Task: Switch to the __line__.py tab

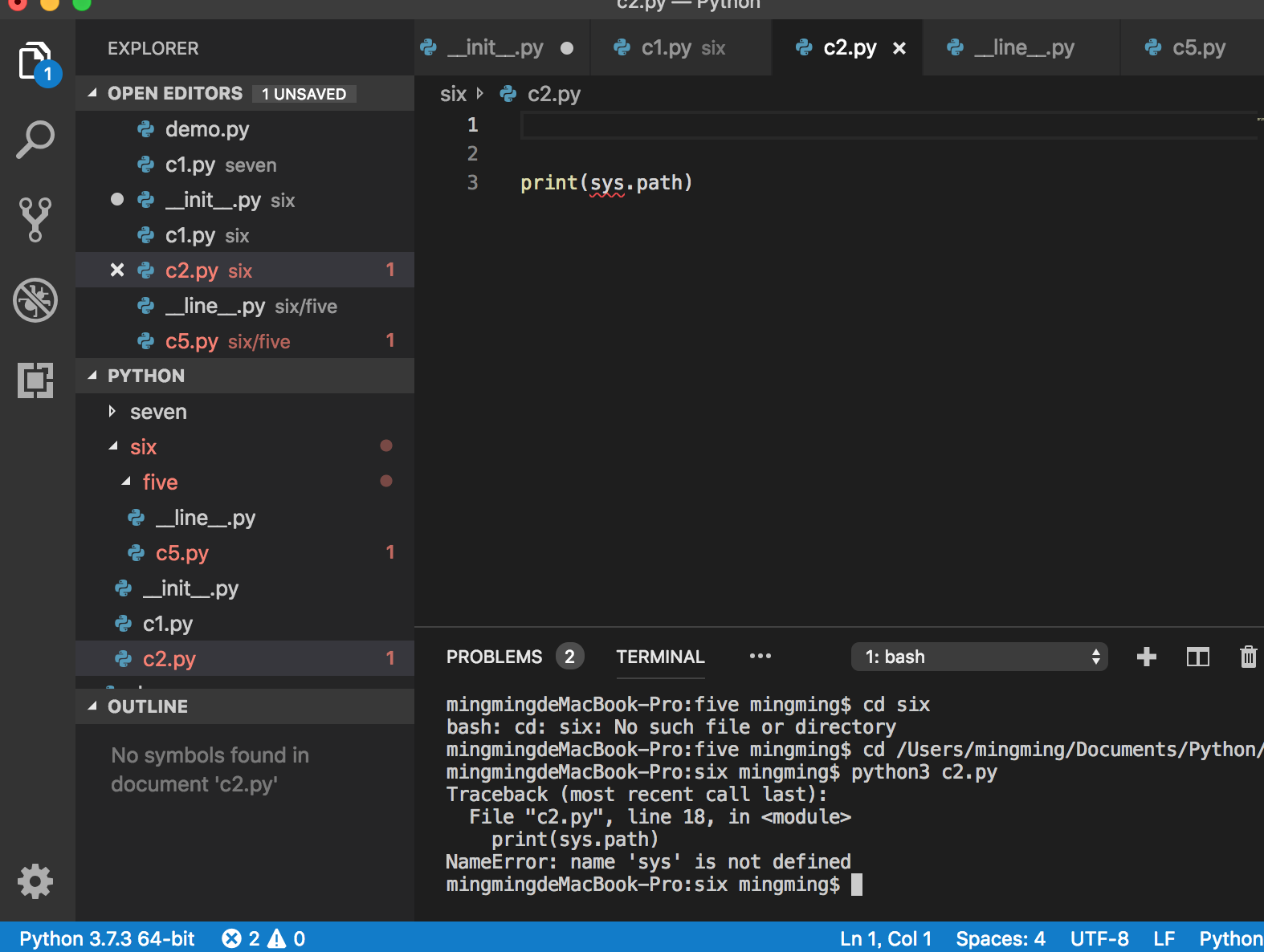Action: click(1023, 47)
